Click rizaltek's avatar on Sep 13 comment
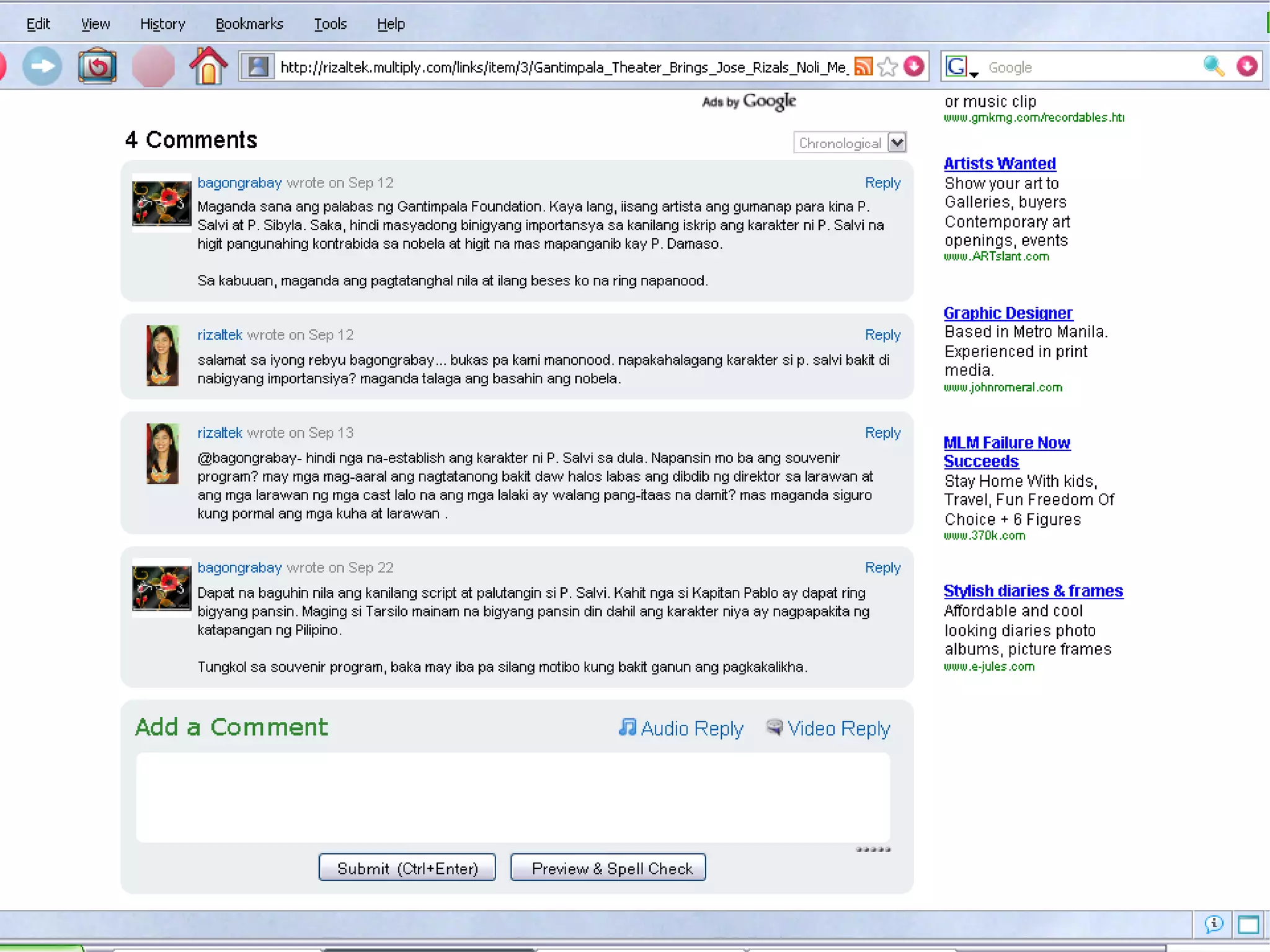This screenshot has width=1270, height=952. coord(162,453)
